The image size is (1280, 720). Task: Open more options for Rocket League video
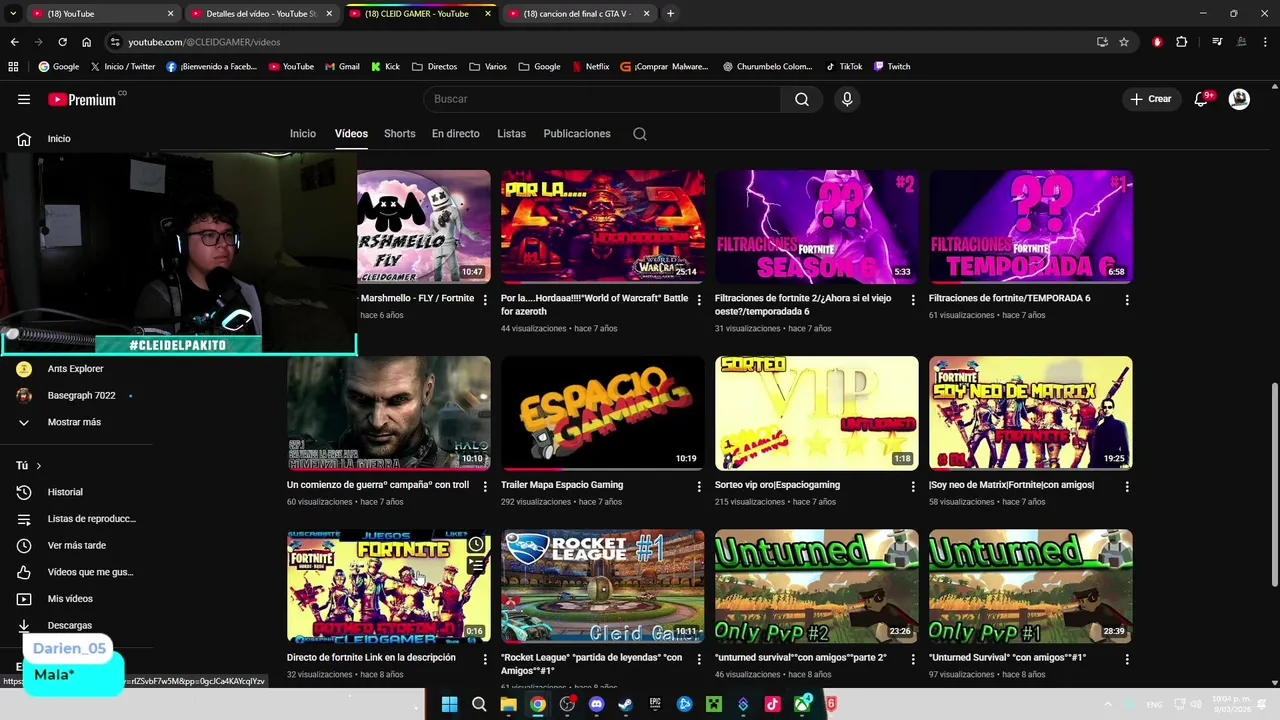pyautogui.click(x=699, y=659)
